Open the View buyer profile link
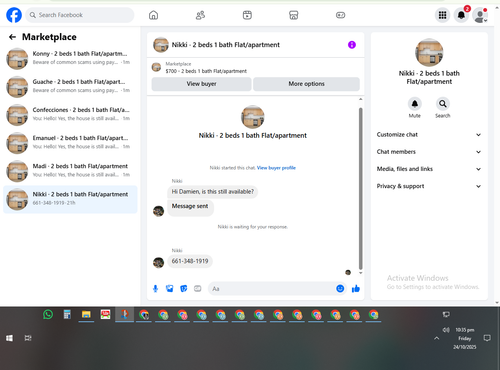Screen dimensions: 500x370 276,168
